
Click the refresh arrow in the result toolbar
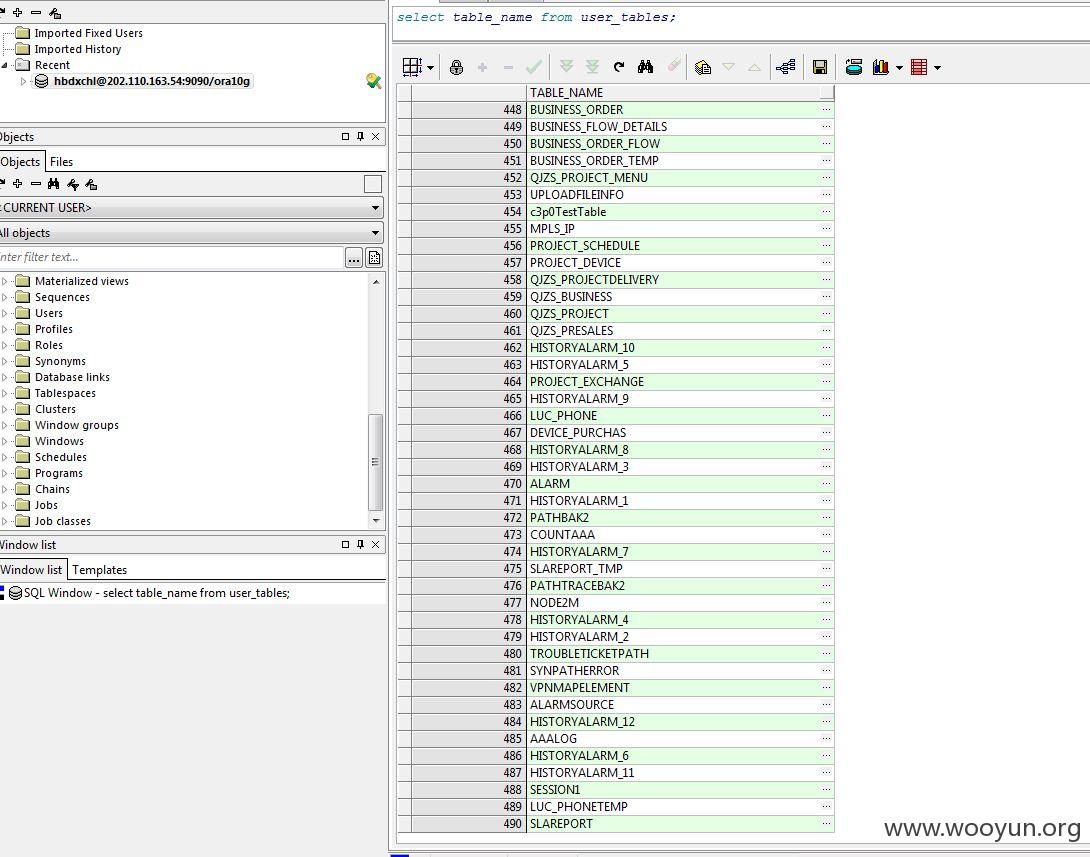point(619,67)
